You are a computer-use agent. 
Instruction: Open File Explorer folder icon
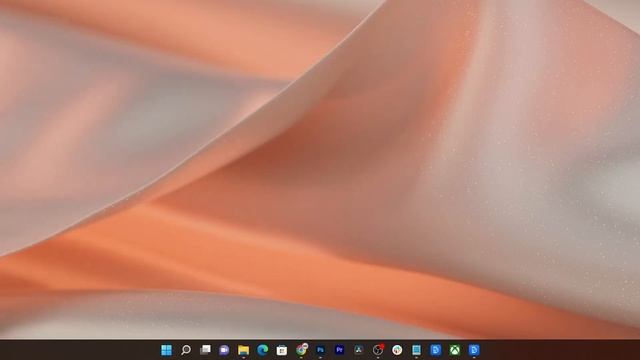click(243, 350)
